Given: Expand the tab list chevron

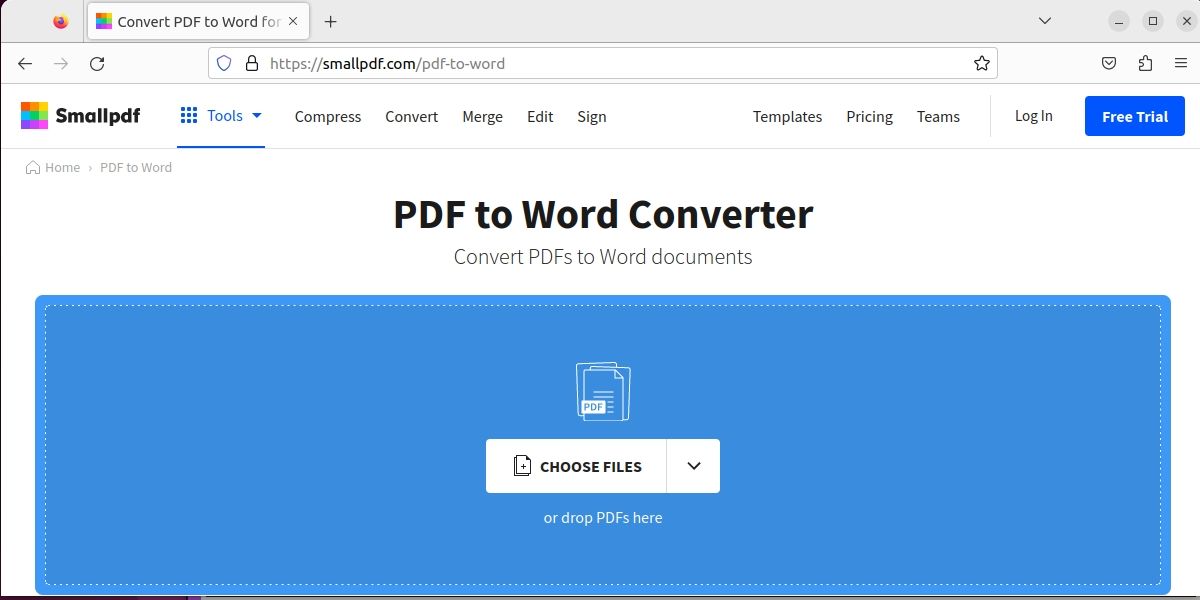Looking at the screenshot, I should coord(1044,20).
